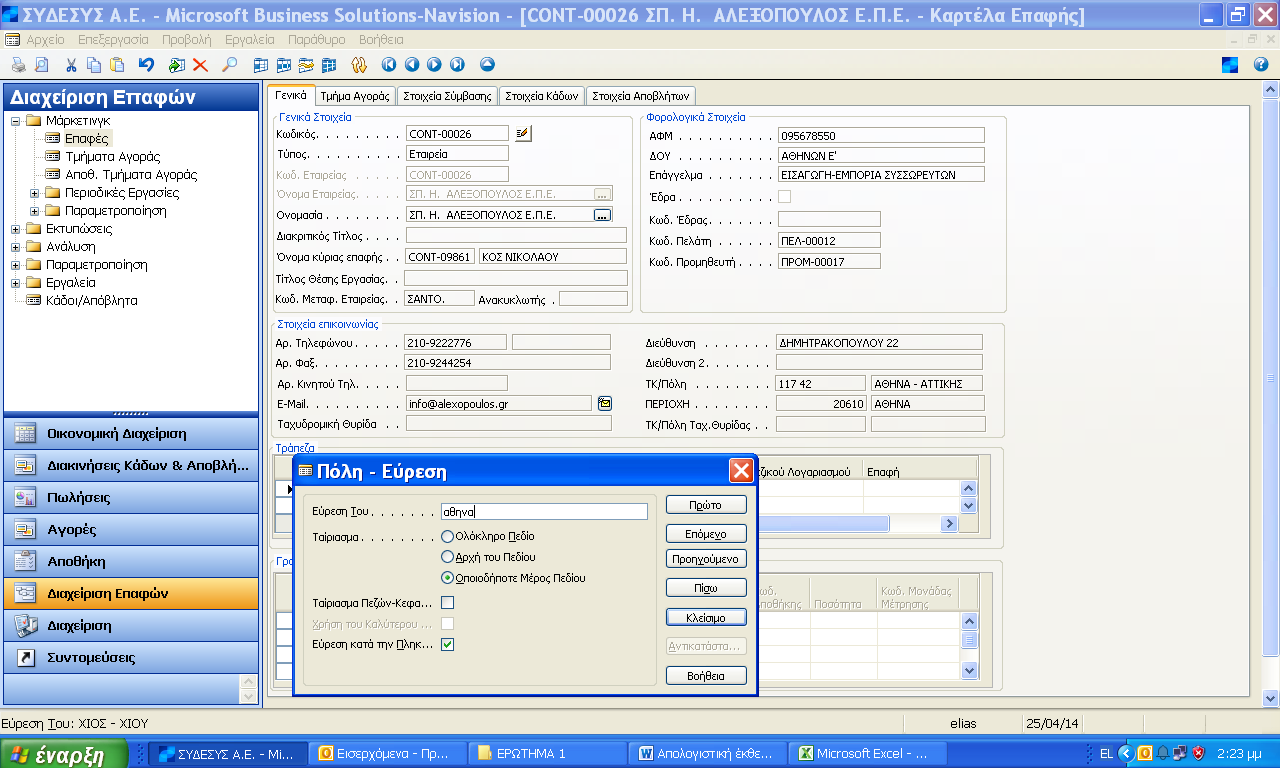
Task: Expand the Ανάλυση tree node
Action: click(16, 247)
